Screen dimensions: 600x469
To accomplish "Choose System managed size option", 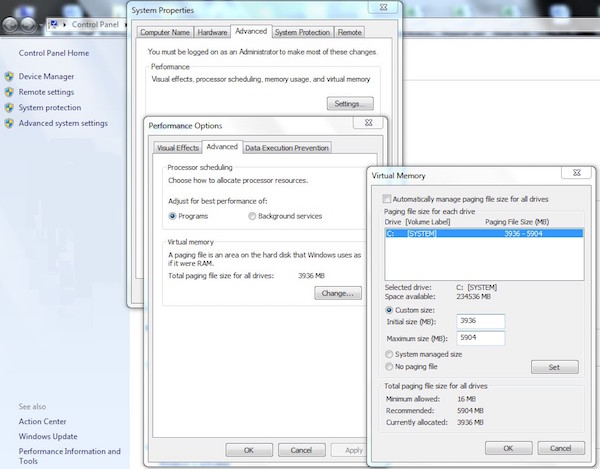I will [x=390, y=354].
